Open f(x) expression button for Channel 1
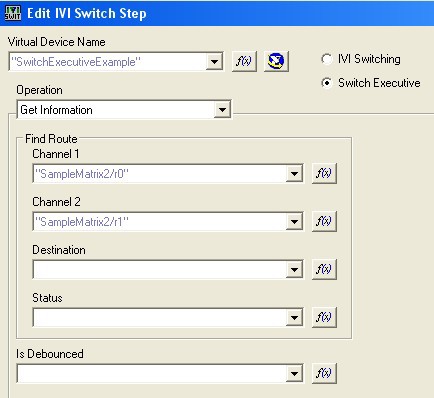The height and width of the screenshot is (398, 434). pos(324,173)
